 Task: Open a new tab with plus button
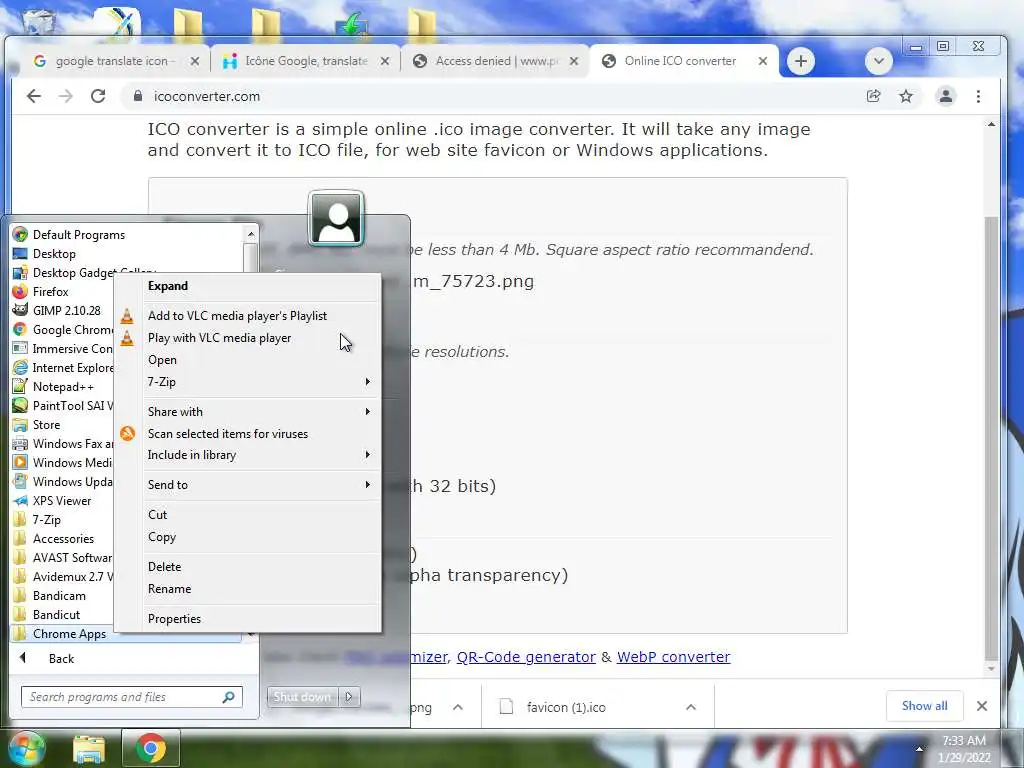pyautogui.click(x=801, y=61)
